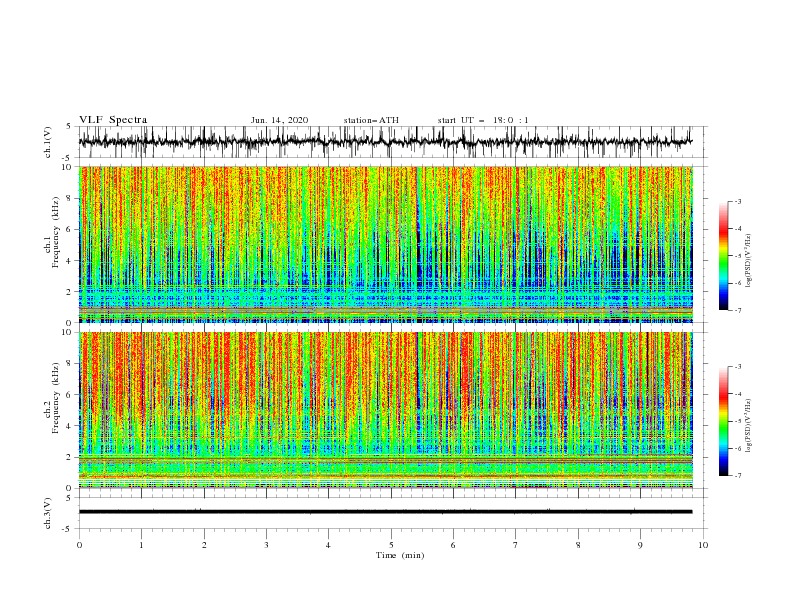Click the "8" kHz tick on ch.1 axis
This screenshot has width=792, height=612.
click(x=69, y=198)
